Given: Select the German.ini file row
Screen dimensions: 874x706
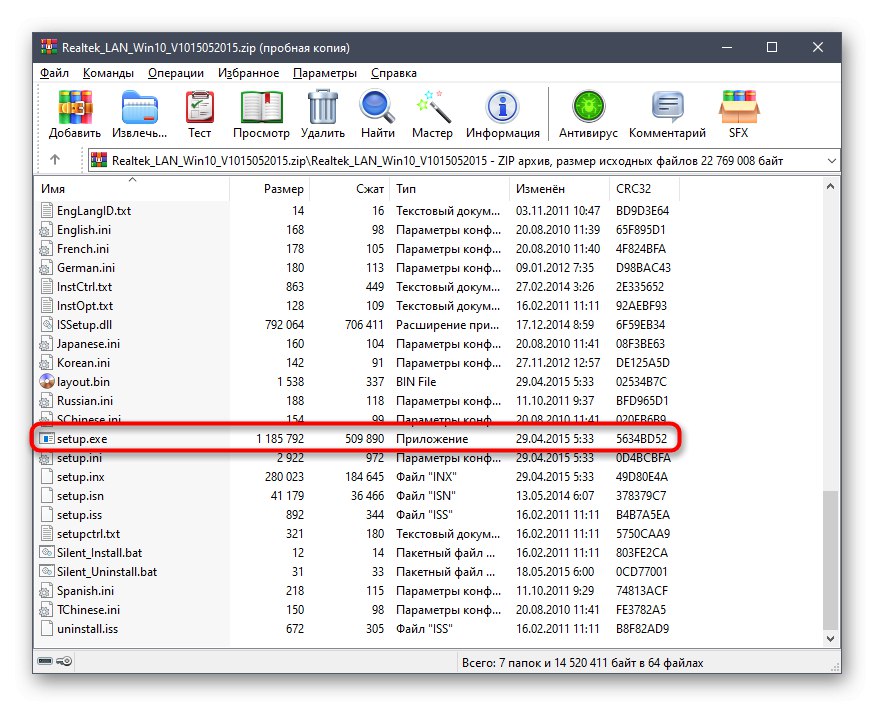Looking at the screenshot, I should (357, 268).
